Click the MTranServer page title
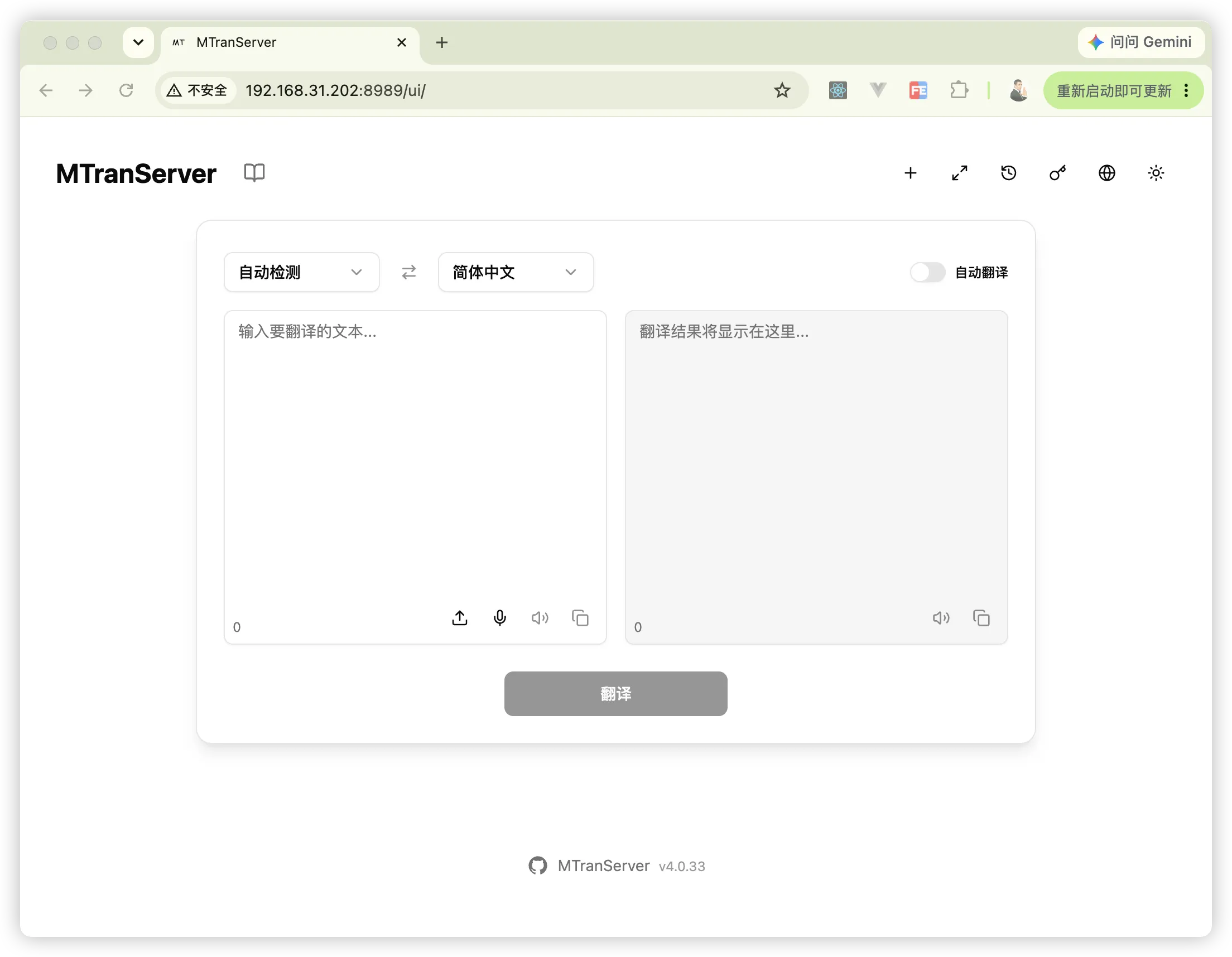Viewport: 1232px width, 957px height. (x=136, y=173)
